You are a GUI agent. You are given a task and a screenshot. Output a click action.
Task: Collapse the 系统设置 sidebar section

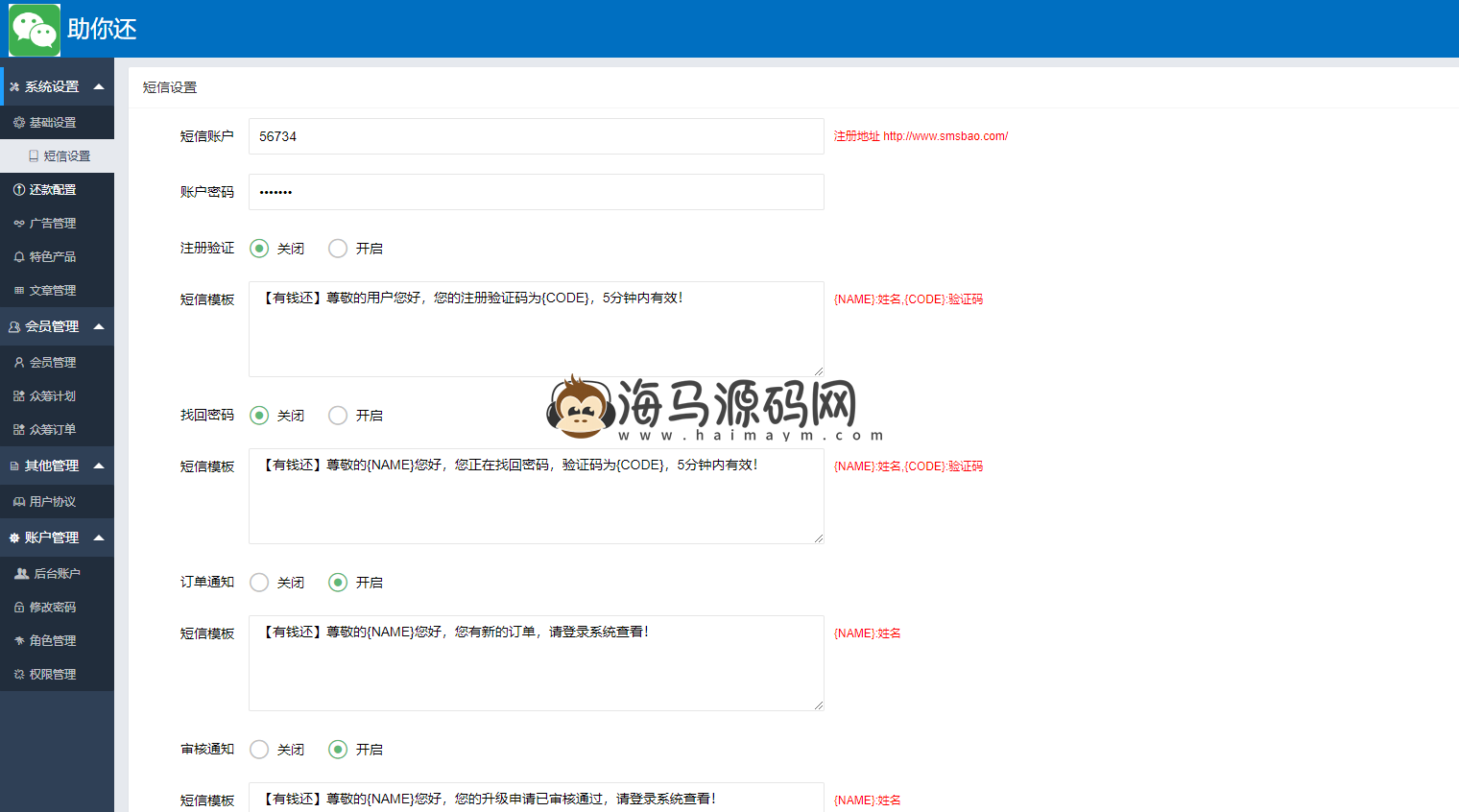pos(99,86)
